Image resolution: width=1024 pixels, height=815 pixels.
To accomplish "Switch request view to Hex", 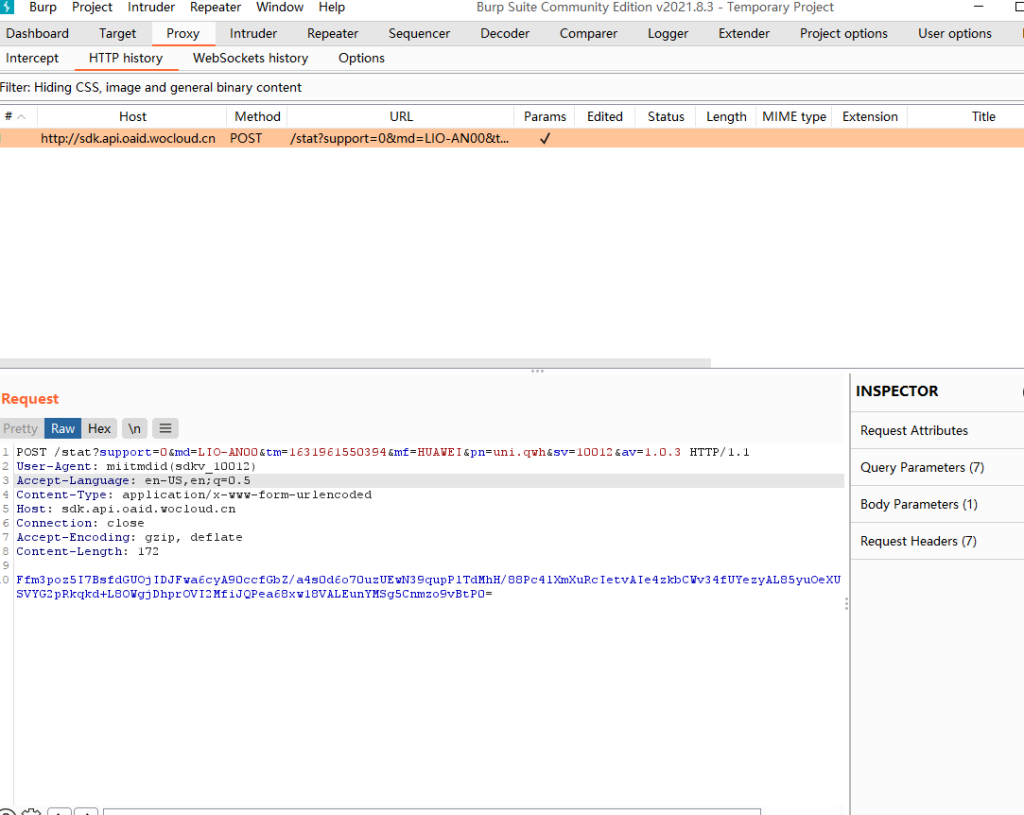I will pyautogui.click(x=99, y=428).
